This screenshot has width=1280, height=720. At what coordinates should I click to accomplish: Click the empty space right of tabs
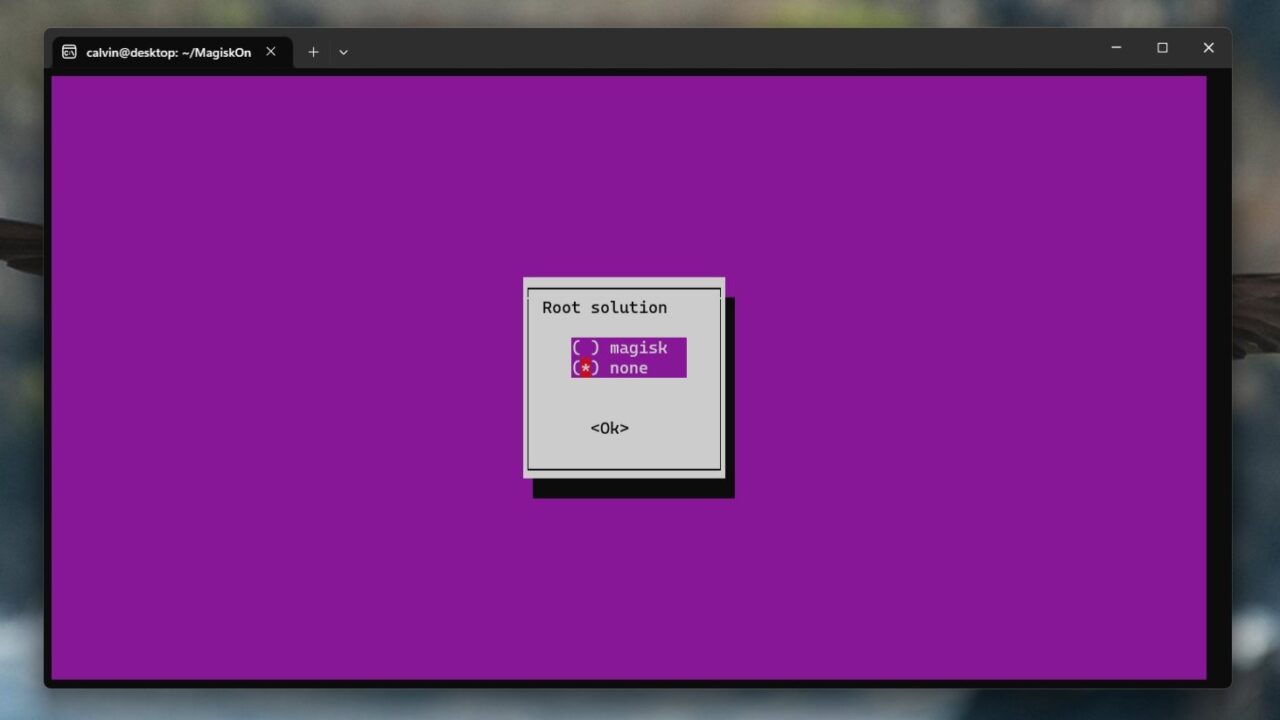point(700,50)
